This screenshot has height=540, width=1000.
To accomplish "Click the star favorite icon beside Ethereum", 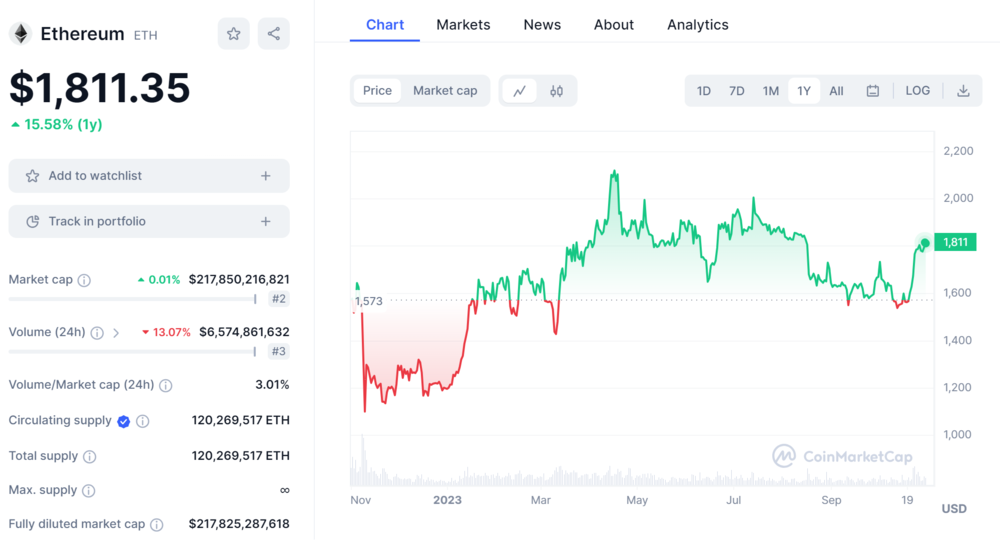I will (x=233, y=34).
